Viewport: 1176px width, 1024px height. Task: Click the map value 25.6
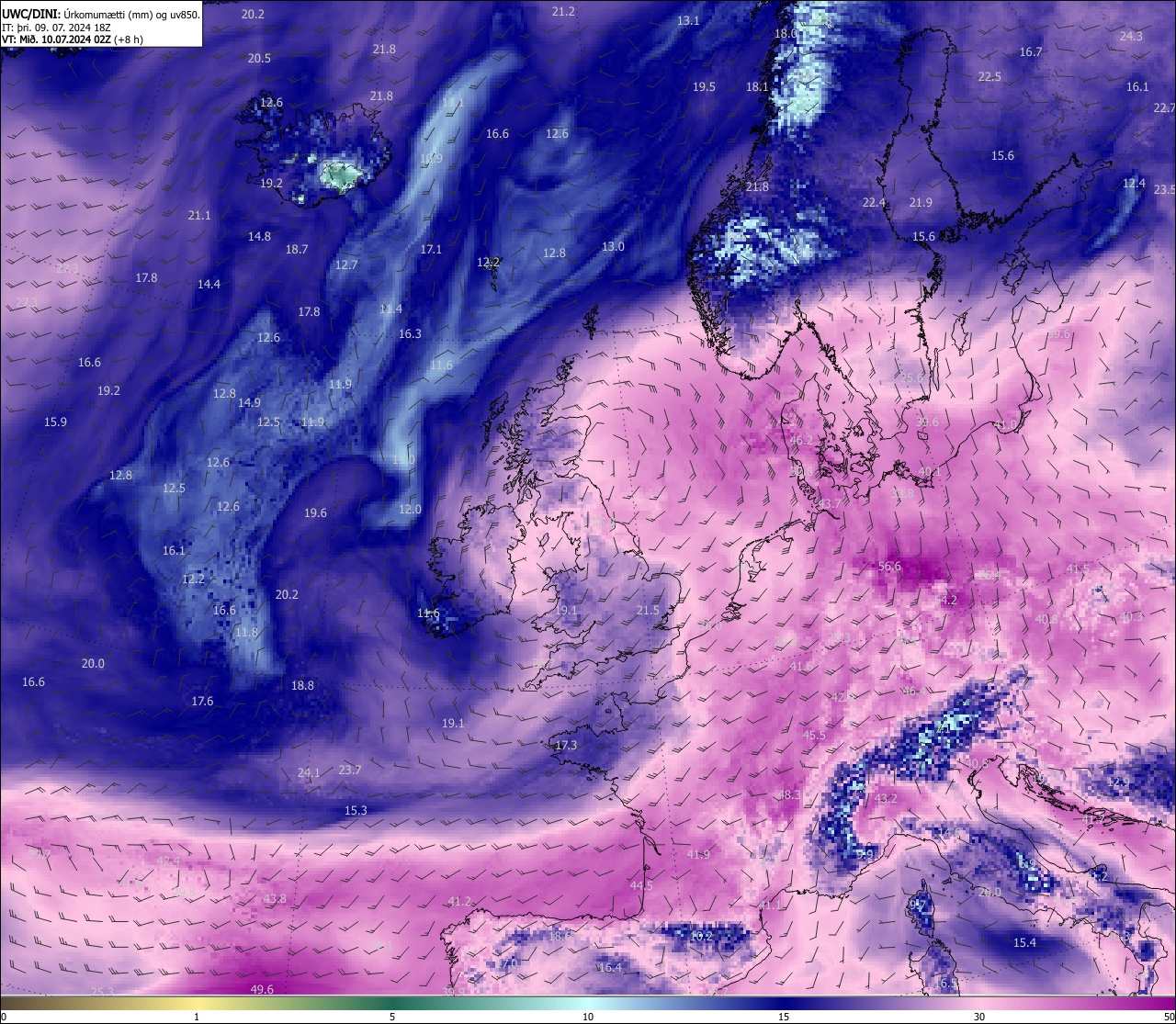point(911,377)
